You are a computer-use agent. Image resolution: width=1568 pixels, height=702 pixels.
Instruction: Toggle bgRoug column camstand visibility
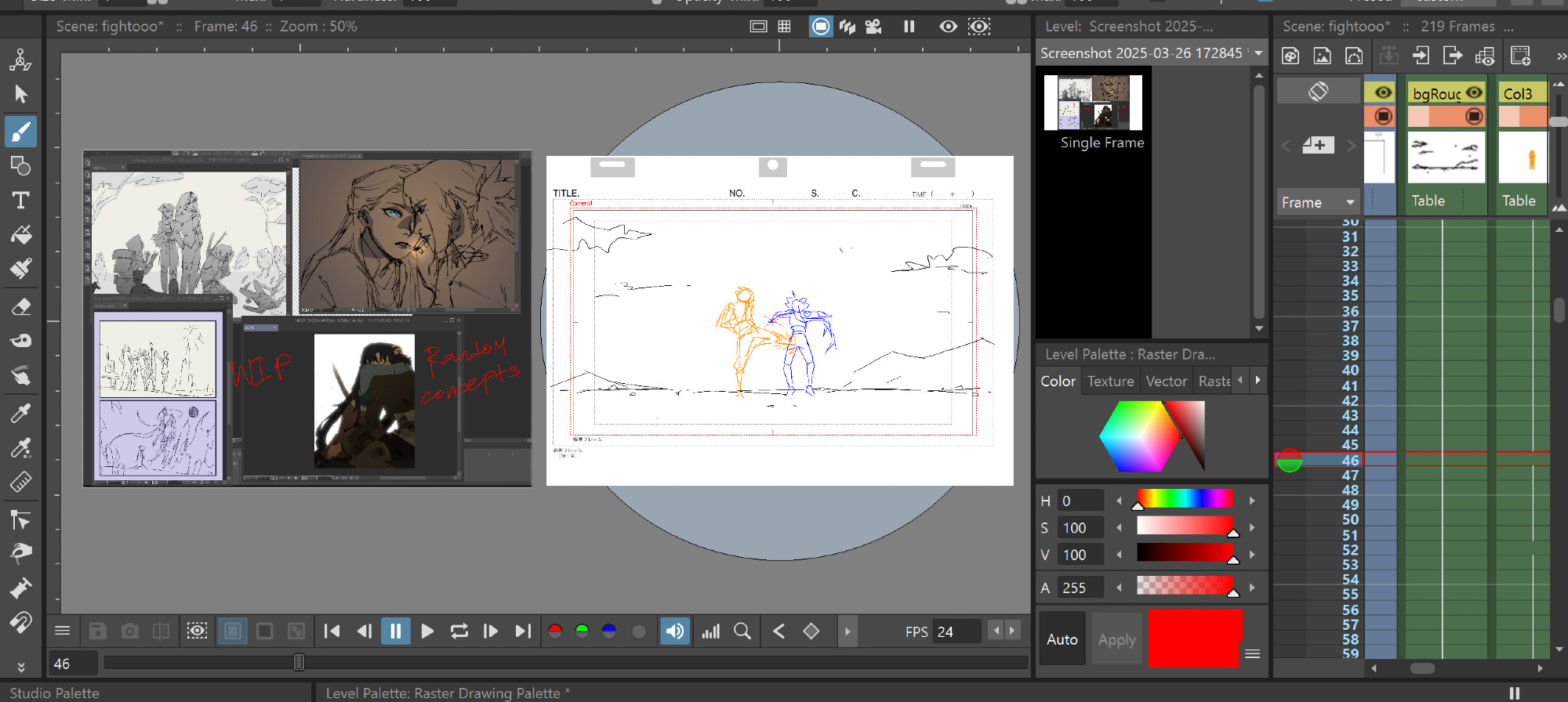[x=1474, y=117]
